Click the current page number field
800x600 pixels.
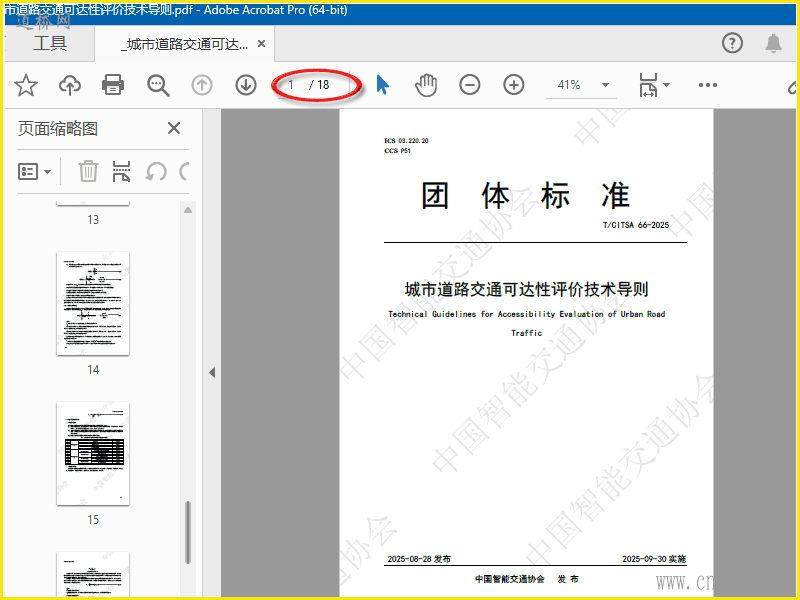pyautogui.click(x=291, y=85)
